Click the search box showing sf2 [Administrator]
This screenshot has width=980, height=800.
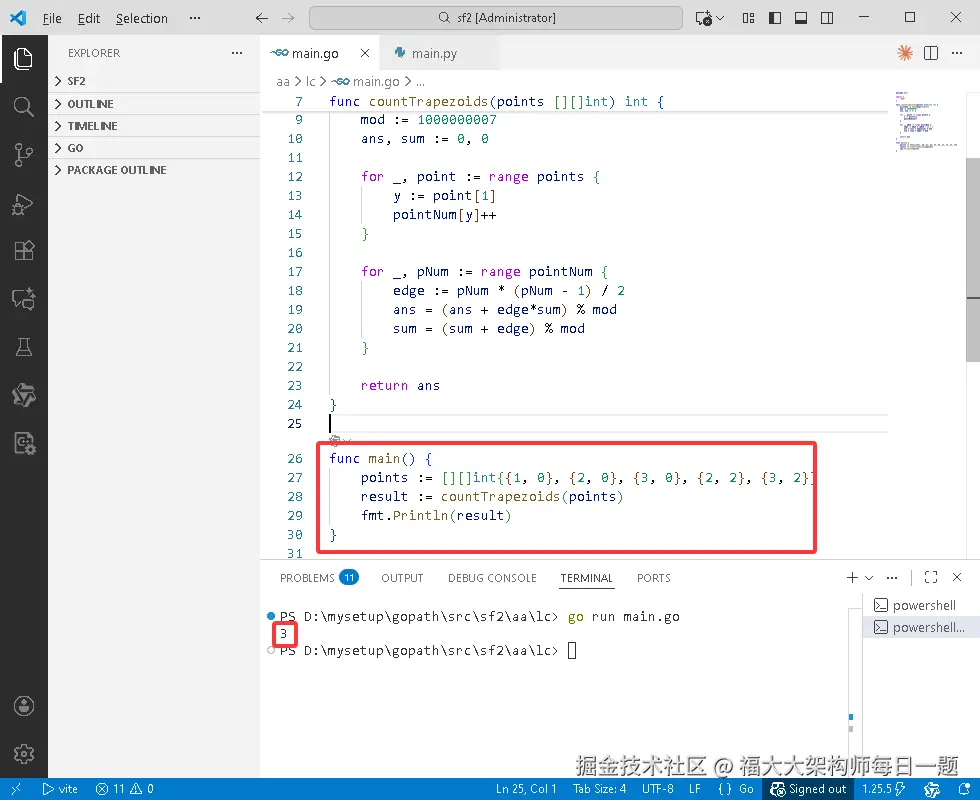pos(496,18)
